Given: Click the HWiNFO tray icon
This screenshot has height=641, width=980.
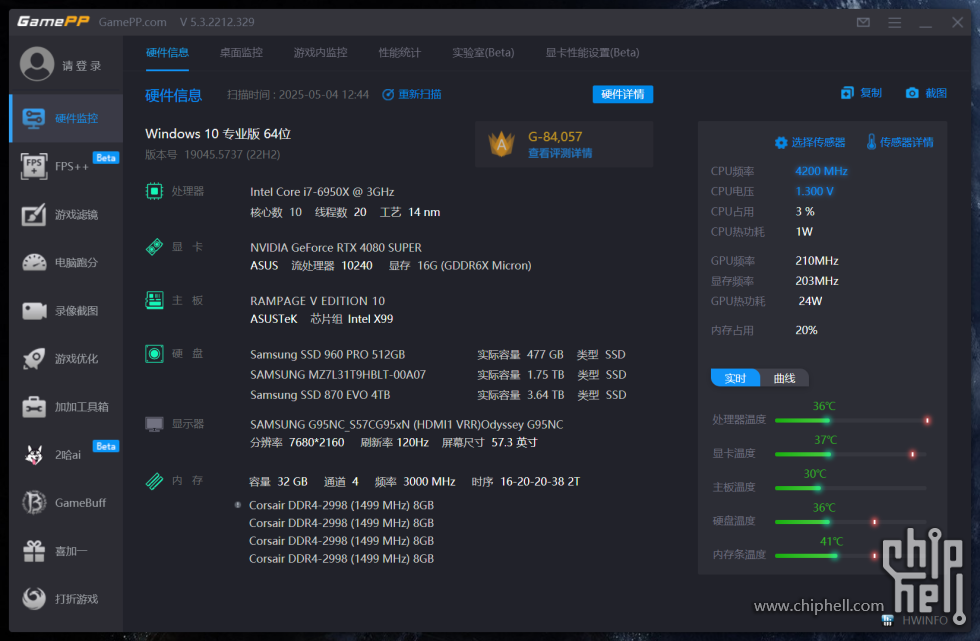Looking at the screenshot, I should click(x=888, y=620).
